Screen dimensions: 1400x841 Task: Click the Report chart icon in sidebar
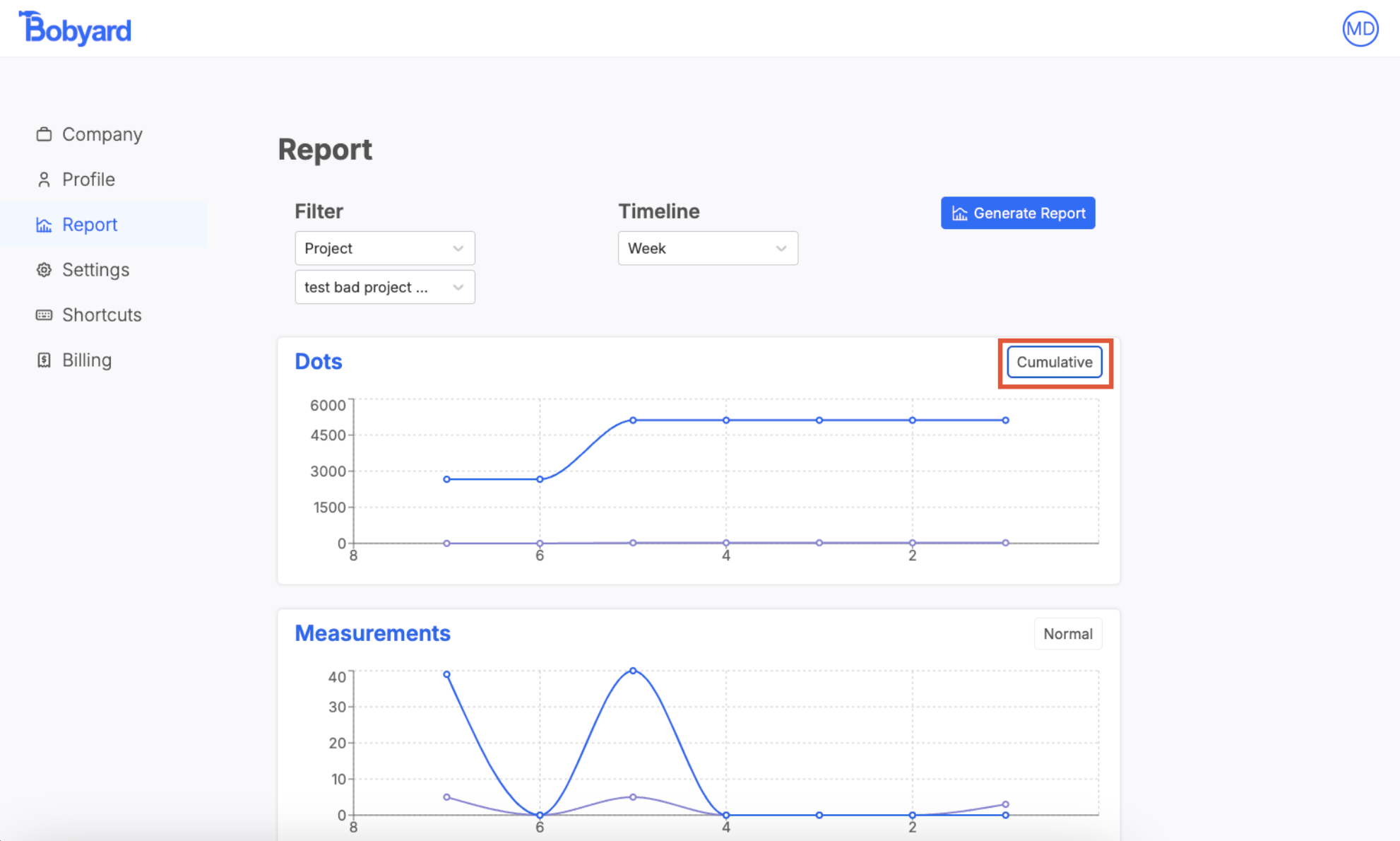(x=44, y=225)
